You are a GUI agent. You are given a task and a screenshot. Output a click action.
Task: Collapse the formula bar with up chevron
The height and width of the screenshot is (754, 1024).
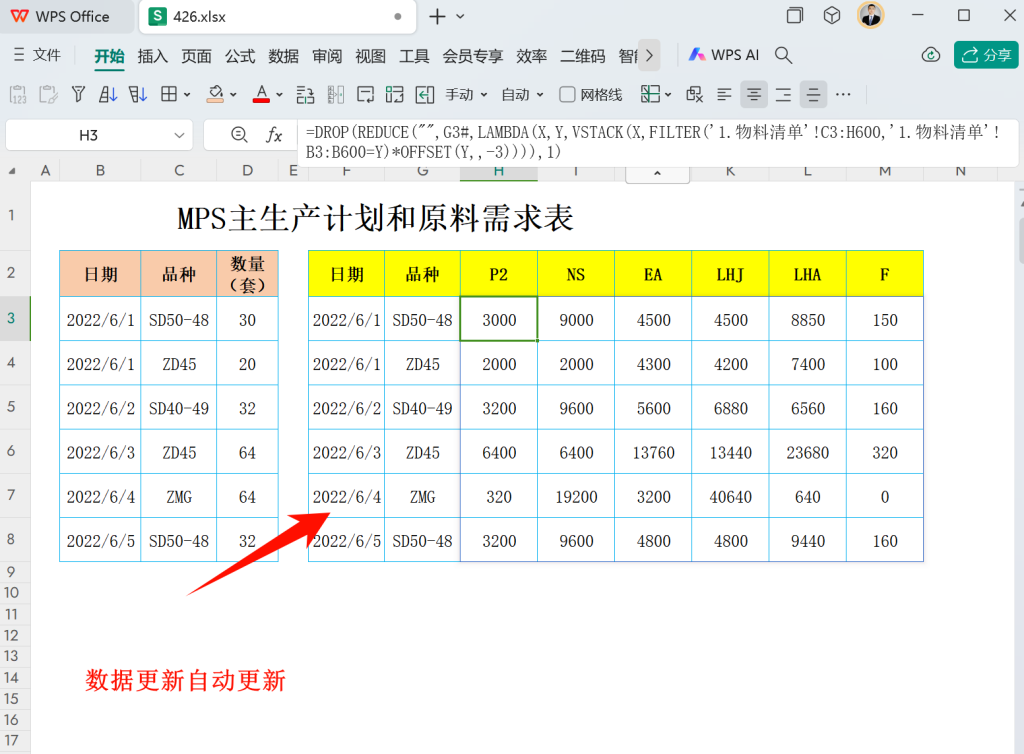(x=657, y=173)
